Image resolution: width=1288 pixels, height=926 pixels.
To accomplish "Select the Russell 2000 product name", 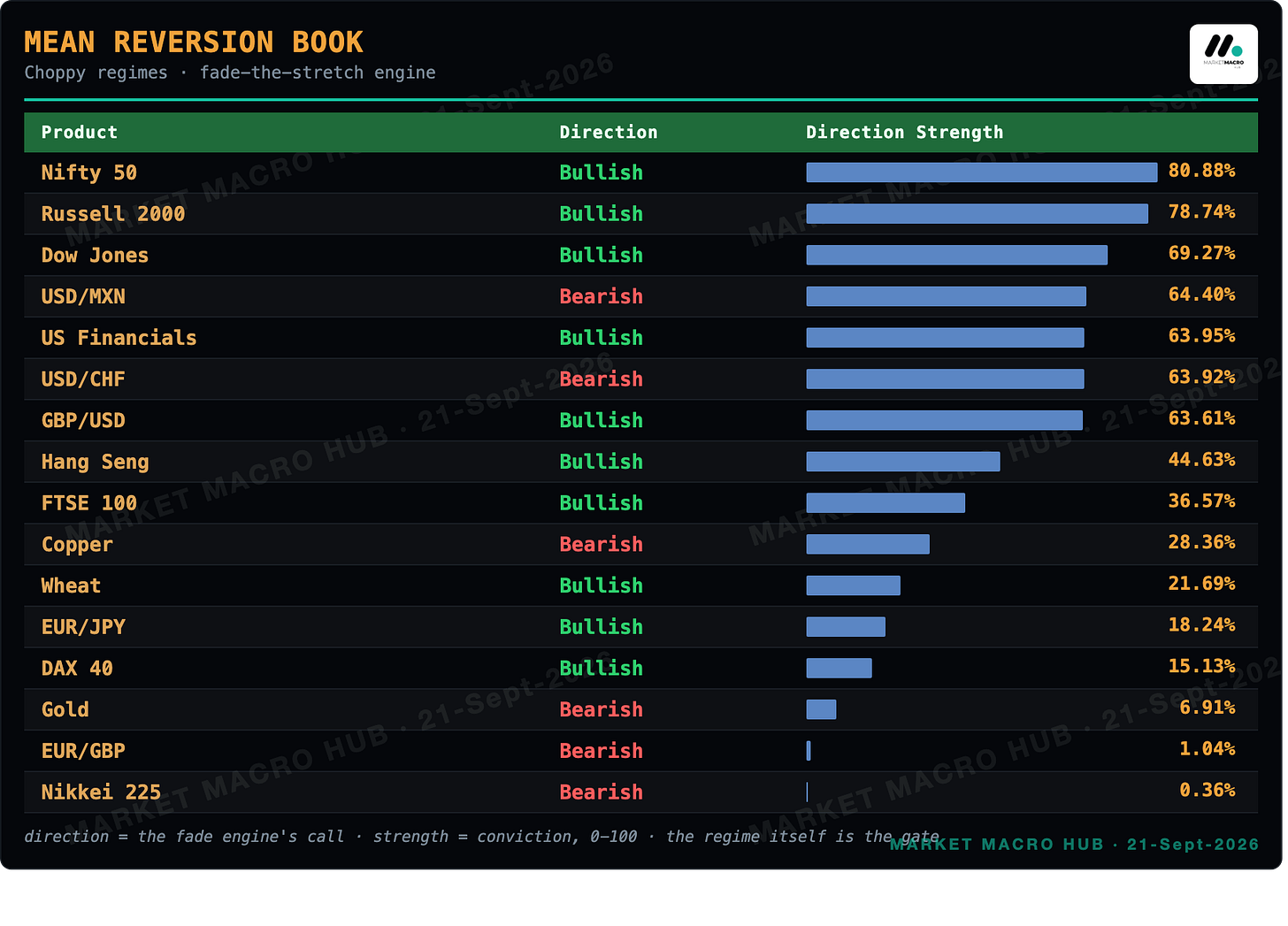I will [113, 214].
